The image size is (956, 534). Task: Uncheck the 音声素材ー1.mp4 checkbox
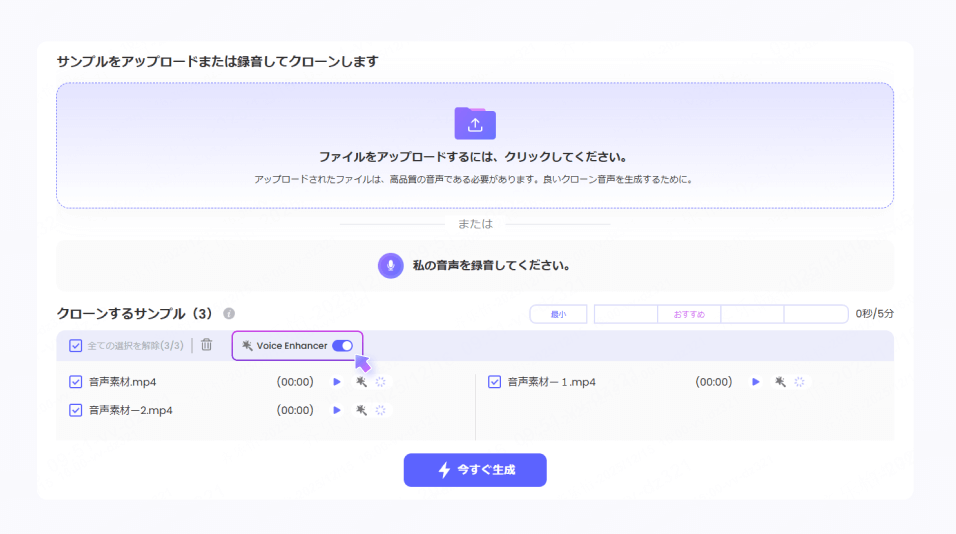494,382
